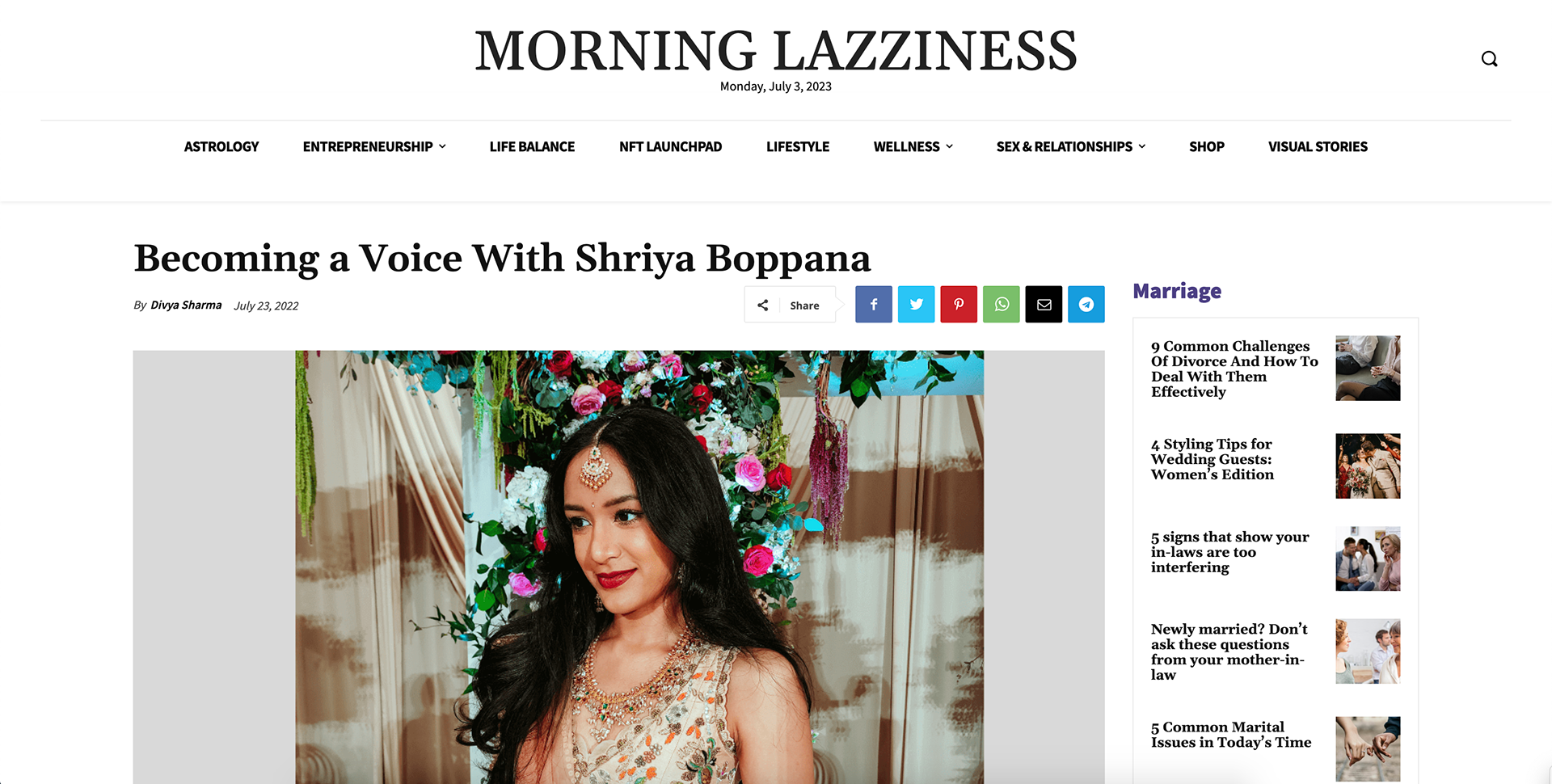The height and width of the screenshot is (784, 1552).
Task: Open author Divya Sharma's profile link
Action: pyautogui.click(x=186, y=305)
